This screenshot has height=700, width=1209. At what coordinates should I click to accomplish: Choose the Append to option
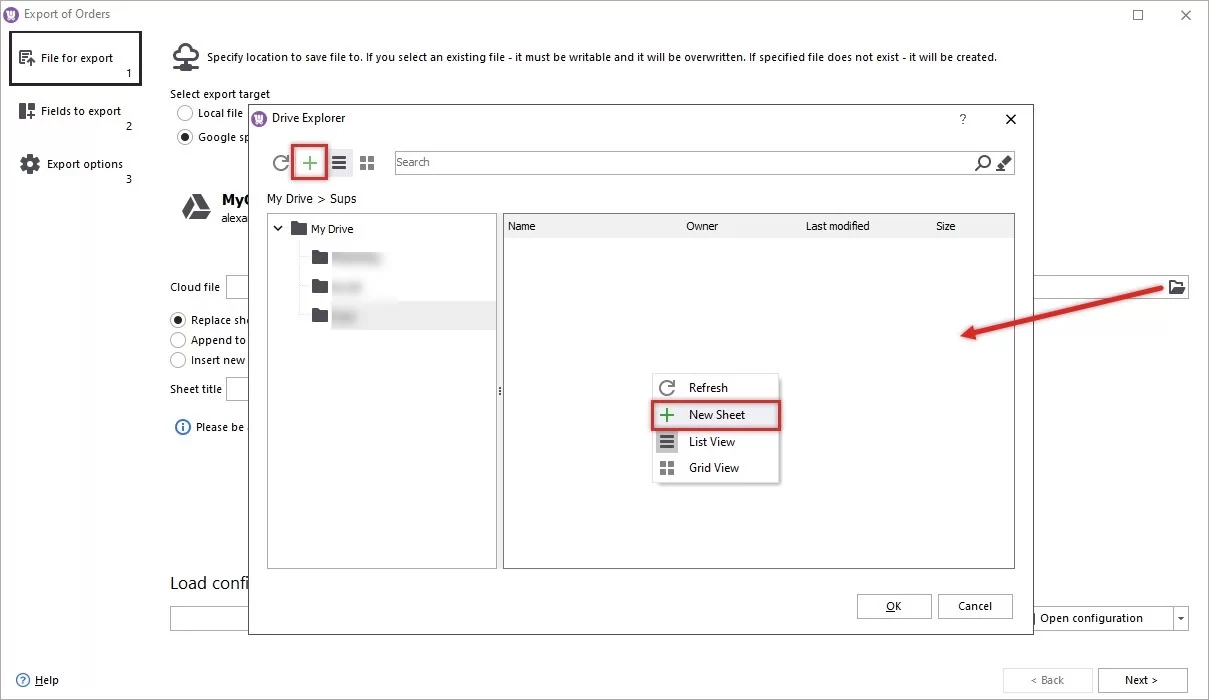click(x=177, y=340)
